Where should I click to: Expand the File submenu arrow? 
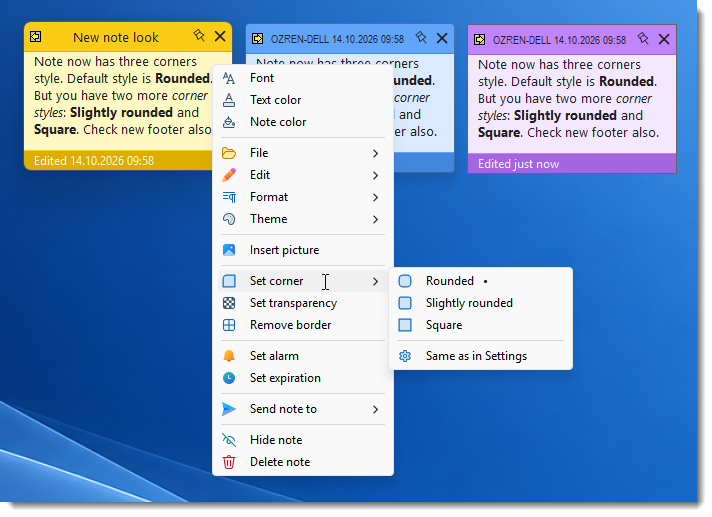click(376, 153)
